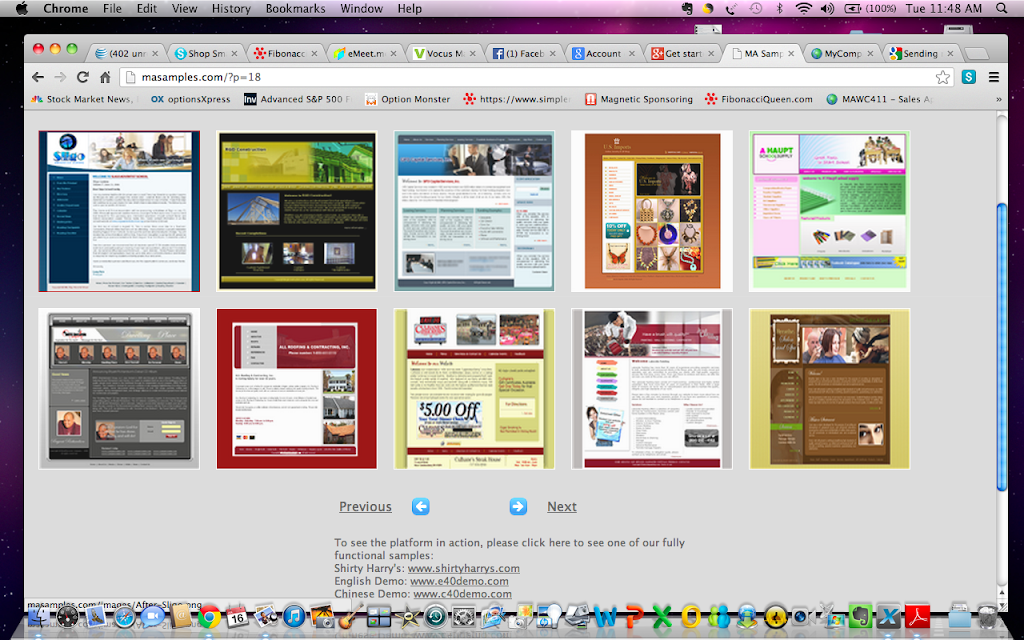Open the Calendar dock icon showing 16
Screen dimensions: 1024x640
coord(236,616)
